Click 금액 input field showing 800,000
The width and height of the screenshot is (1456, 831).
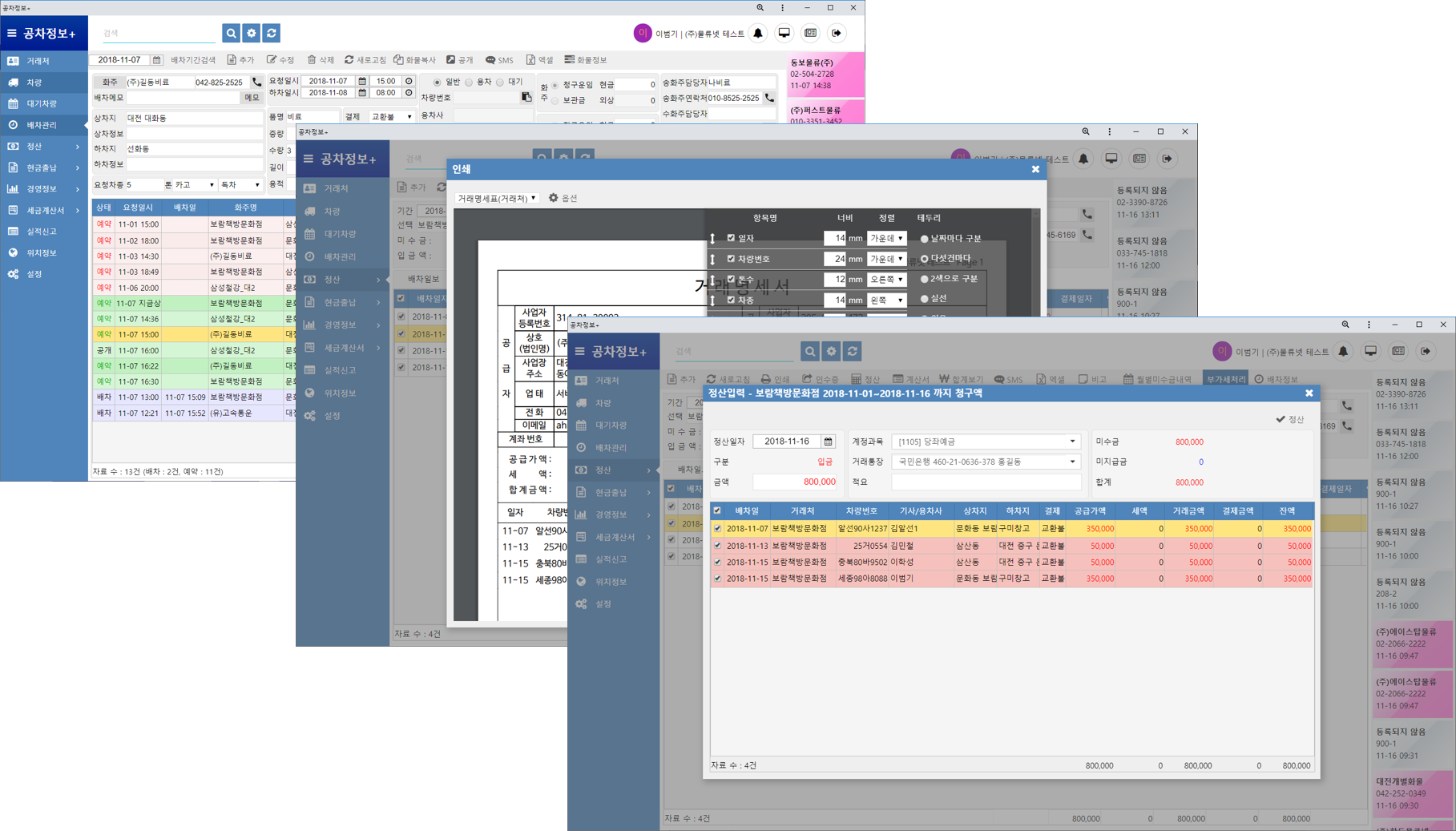[x=795, y=482]
